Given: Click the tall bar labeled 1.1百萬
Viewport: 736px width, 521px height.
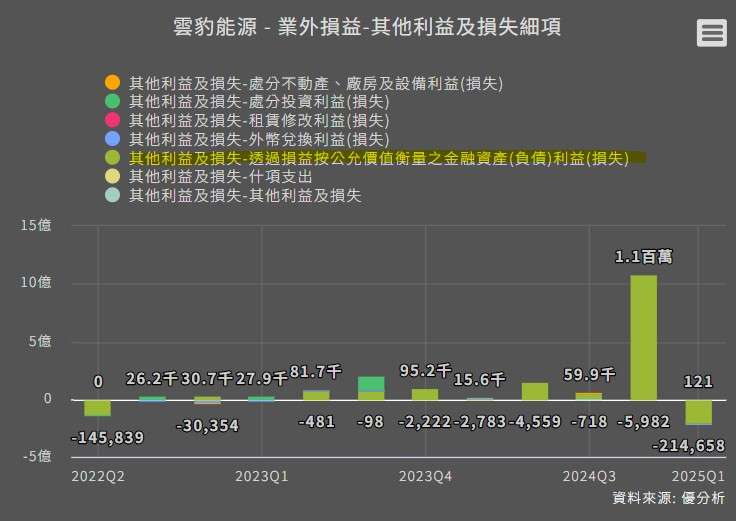Looking at the screenshot, I should click(x=644, y=337).
